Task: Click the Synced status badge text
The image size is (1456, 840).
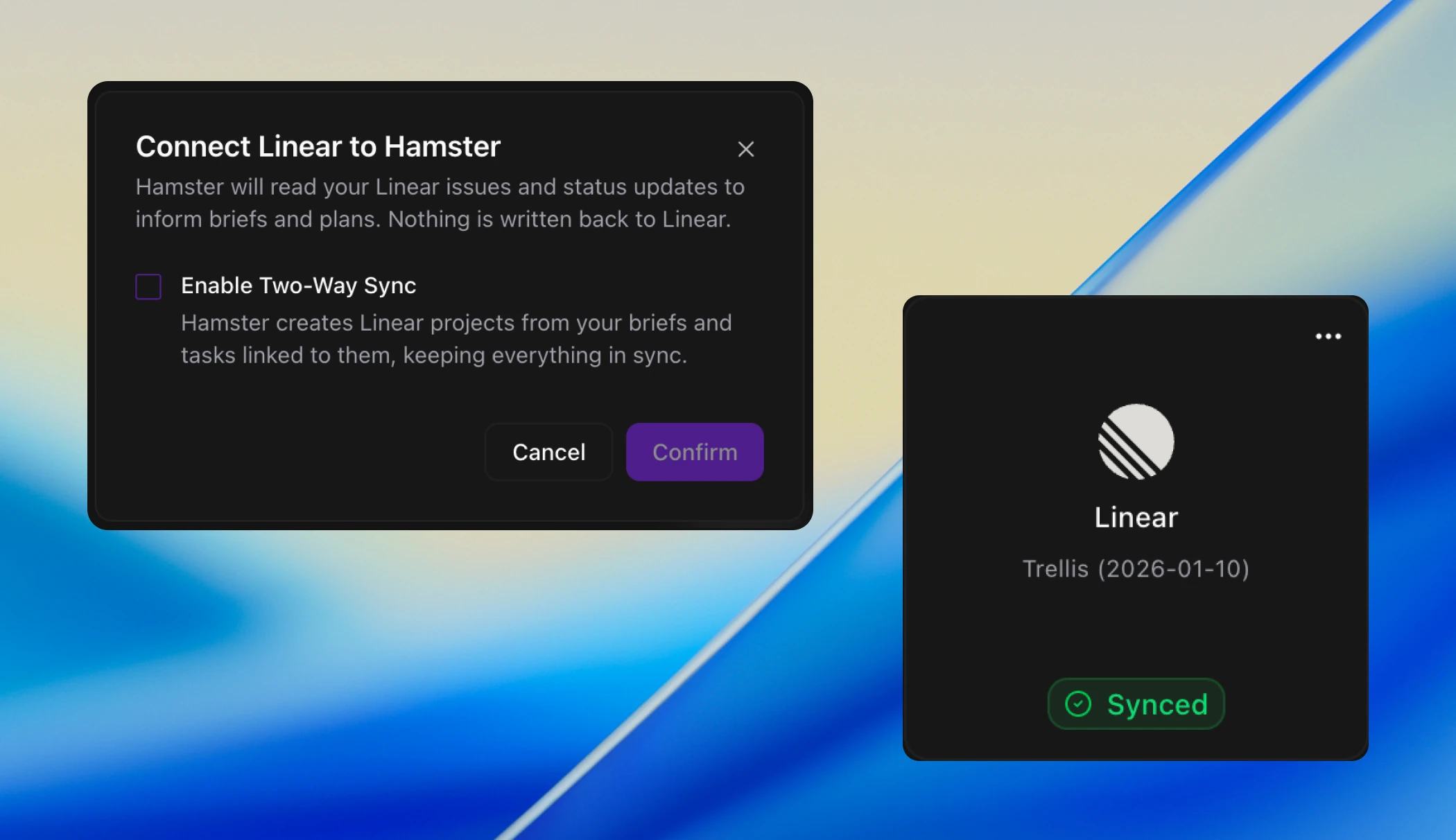Action: pyautogui.click(x=1157, y=704)
